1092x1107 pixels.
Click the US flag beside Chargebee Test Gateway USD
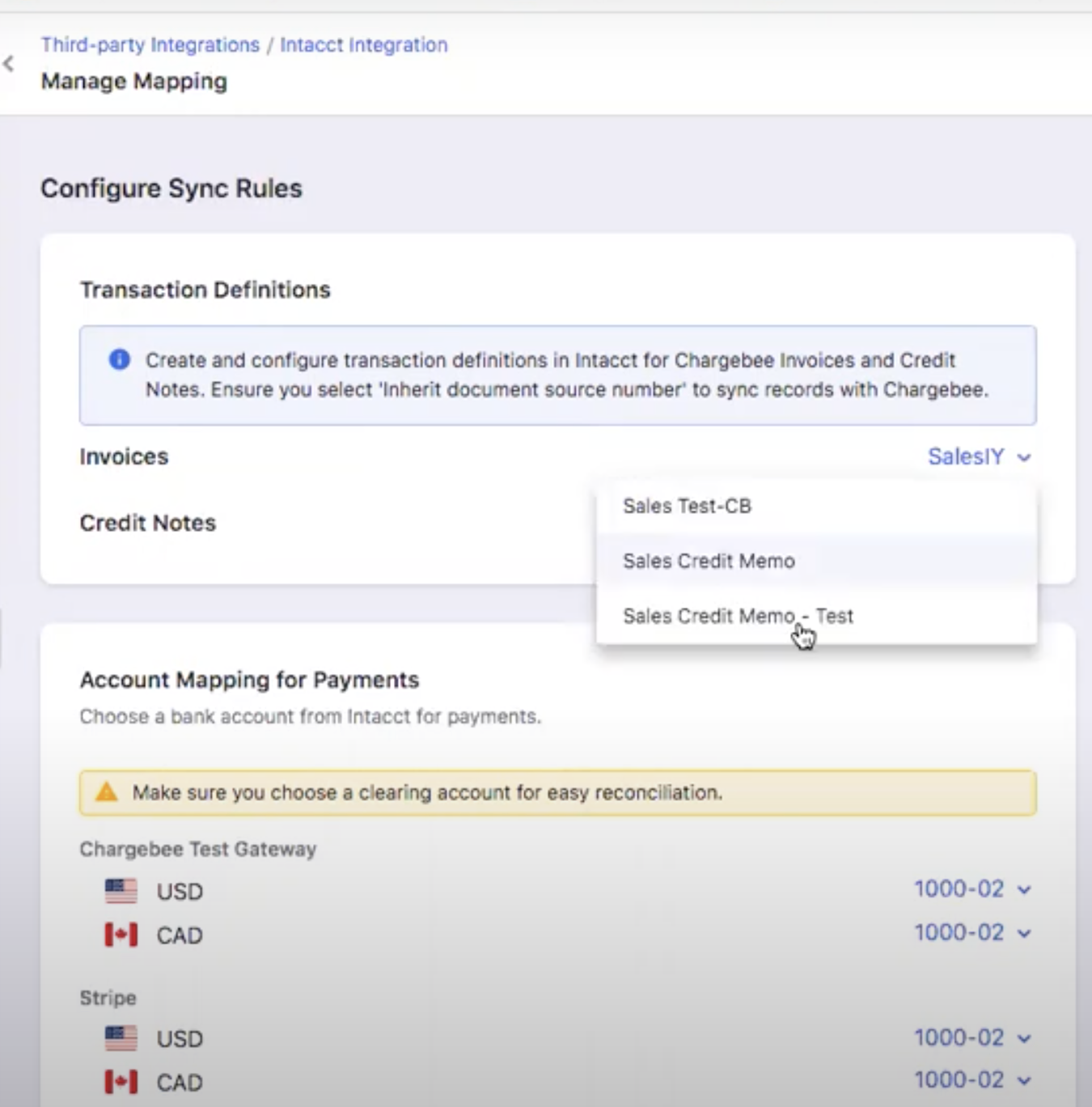pos(122,891)
